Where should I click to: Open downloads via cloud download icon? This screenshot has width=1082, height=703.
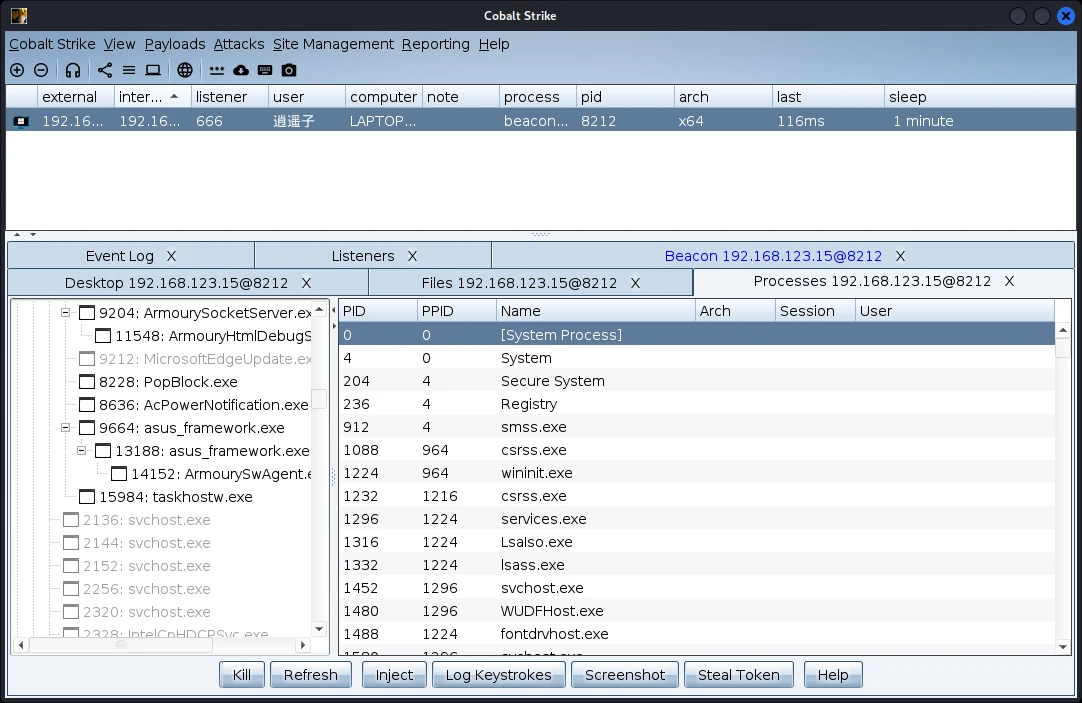pyautogui.click(x=241, y=70)
